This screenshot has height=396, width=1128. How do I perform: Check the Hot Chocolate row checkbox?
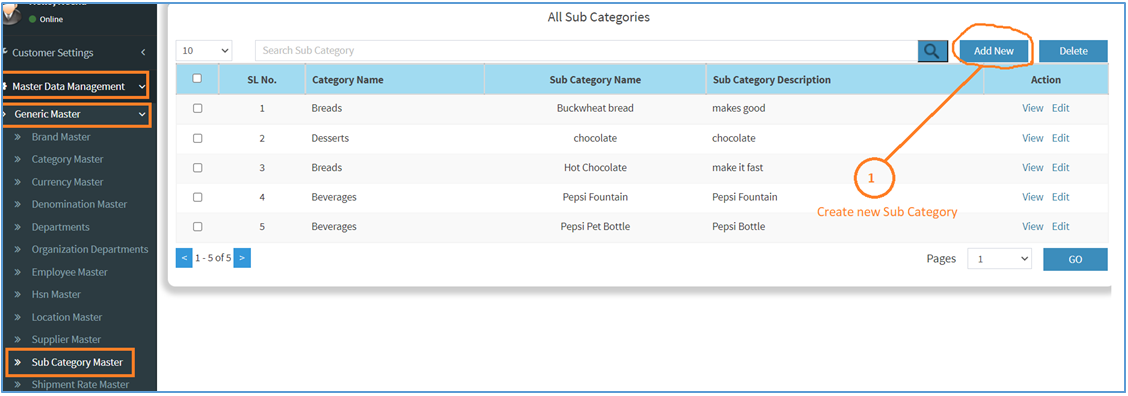tap(197, 168)
